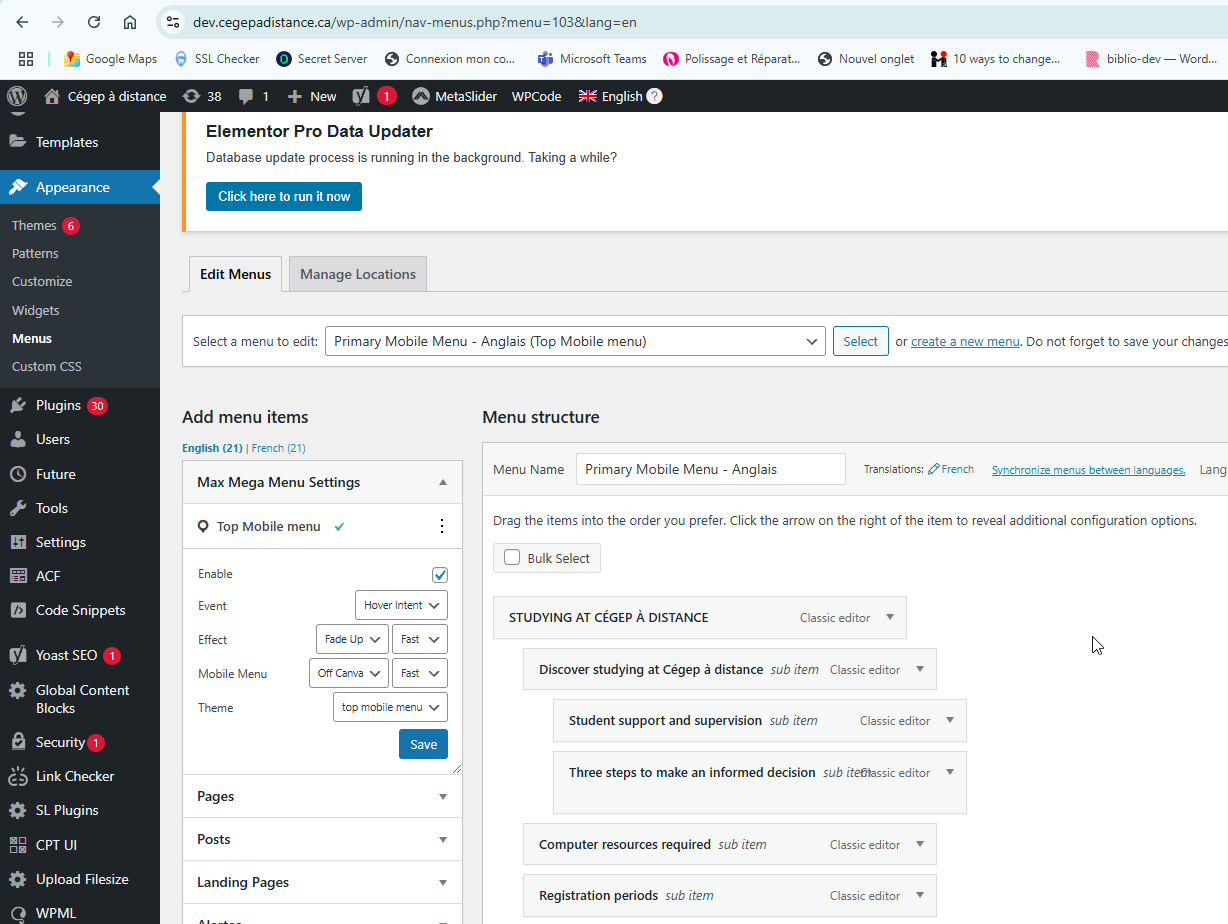Open the Yoast icon in admin bar
This screenshot has width=1228, height=924.
(x=362, y=96)
